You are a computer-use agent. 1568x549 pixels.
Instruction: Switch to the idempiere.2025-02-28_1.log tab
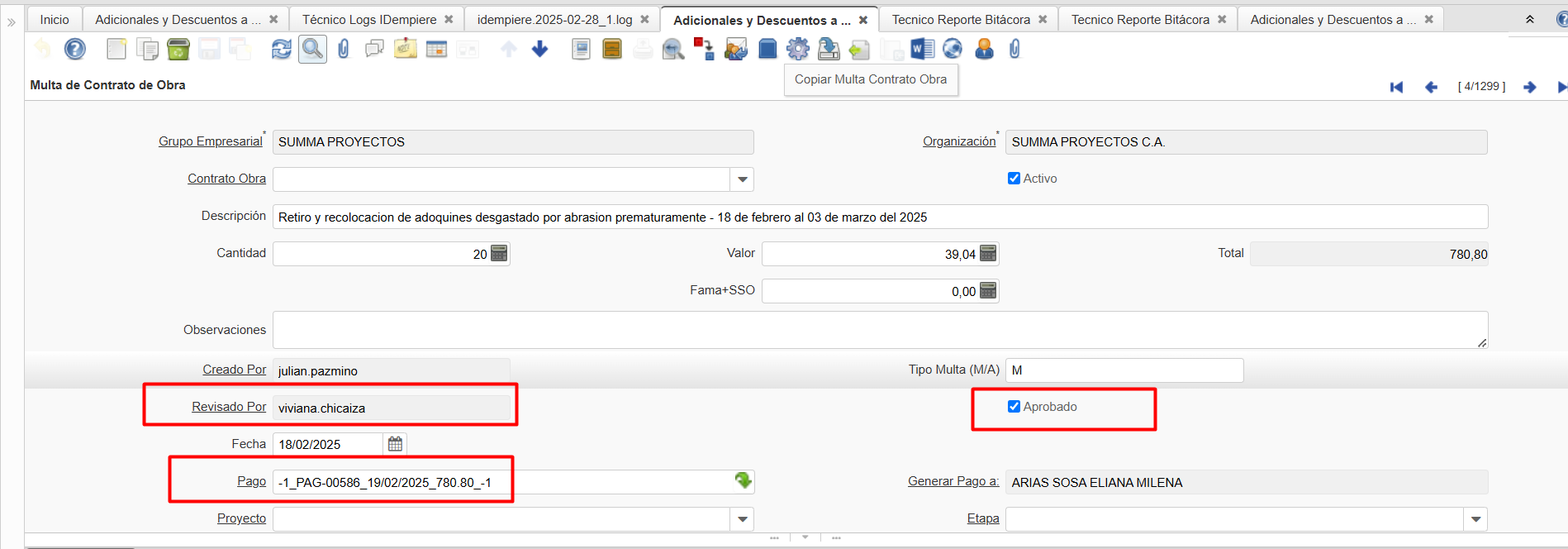tap(554, 19)
